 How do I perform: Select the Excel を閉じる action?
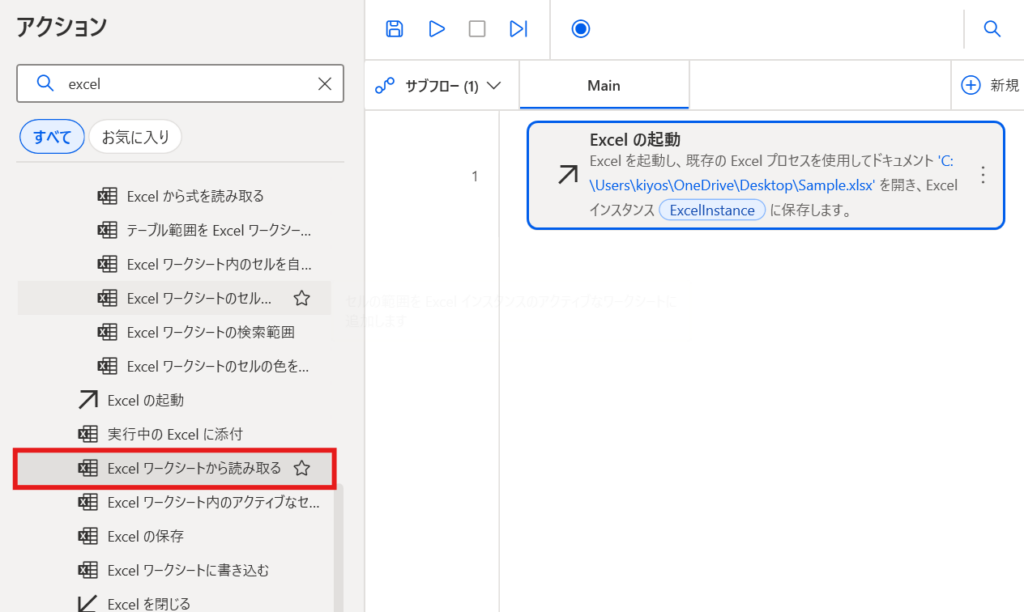[174, 602]
